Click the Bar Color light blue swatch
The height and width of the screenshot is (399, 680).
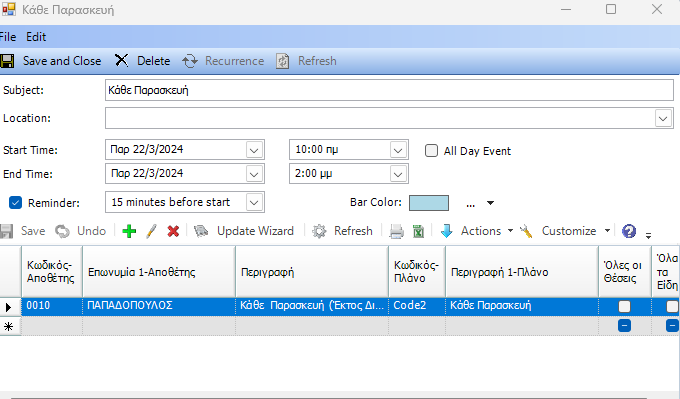429,203
